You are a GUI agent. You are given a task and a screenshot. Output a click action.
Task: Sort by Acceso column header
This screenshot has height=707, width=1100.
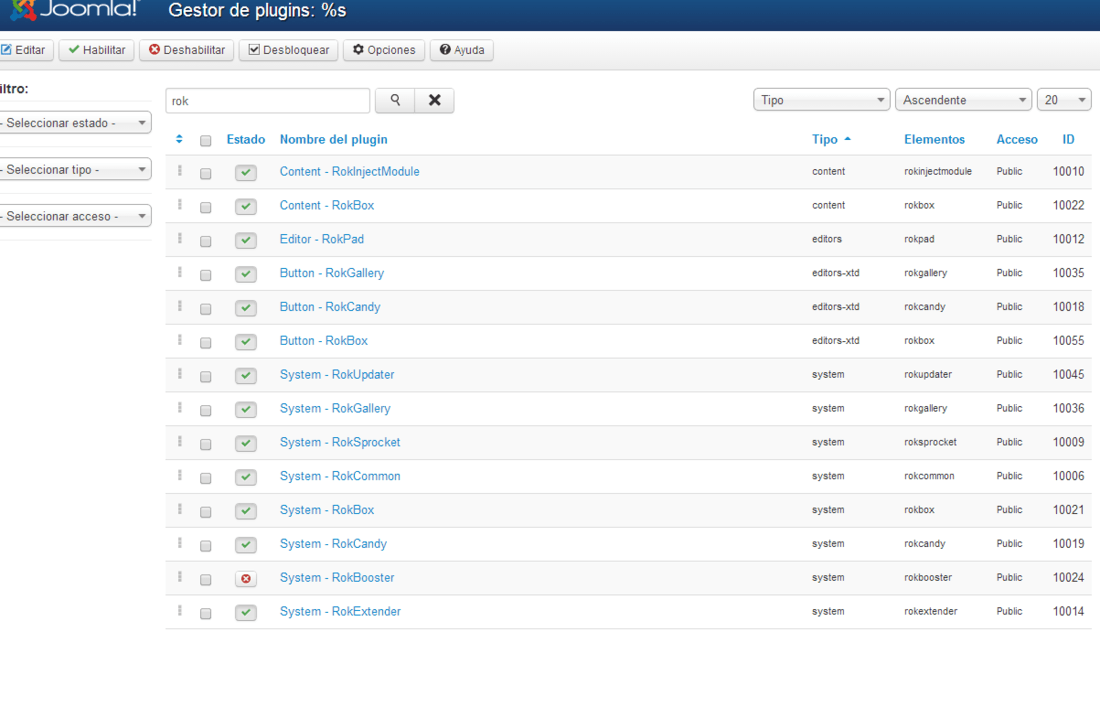pos(1017,140)
